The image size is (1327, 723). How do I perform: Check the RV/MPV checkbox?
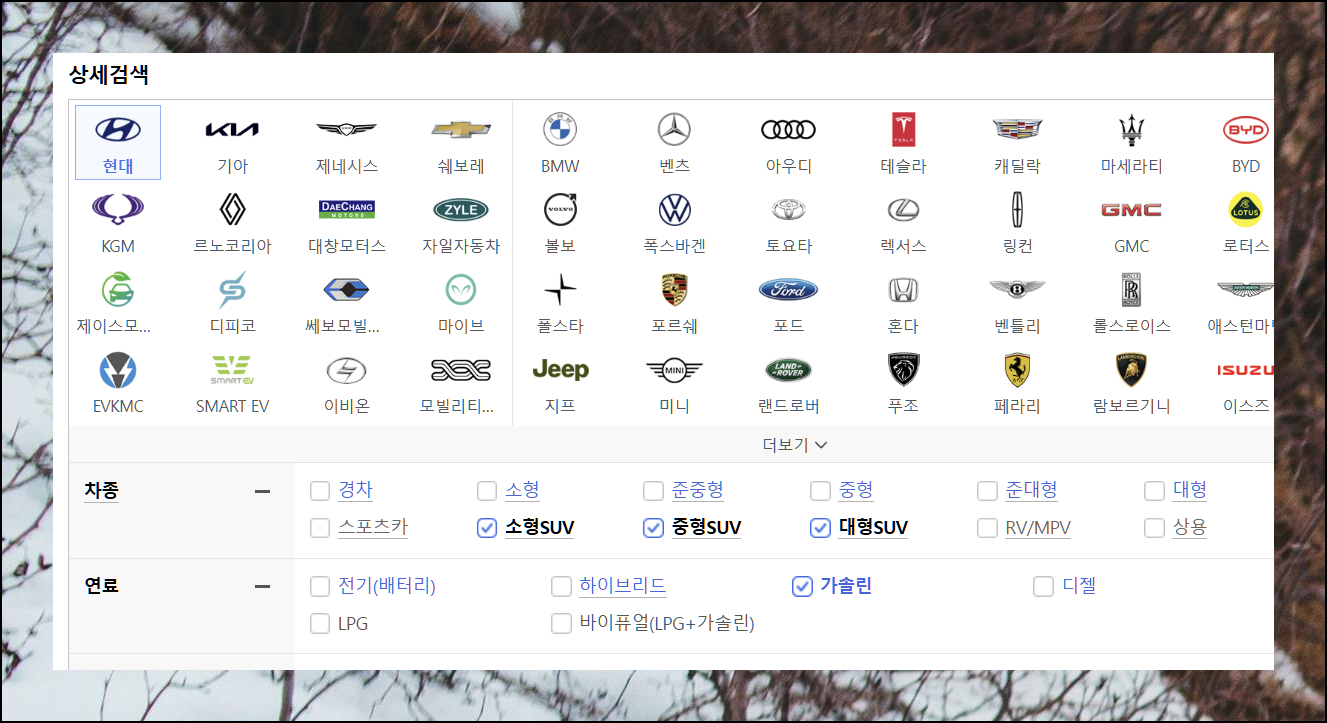pos(988,528)
